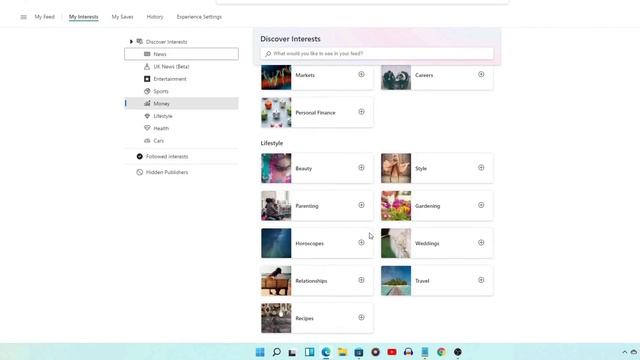This screenshot has height=360, width=640.
Task: Select Cars category in sidebar
Action: click(x=181, y=141)
